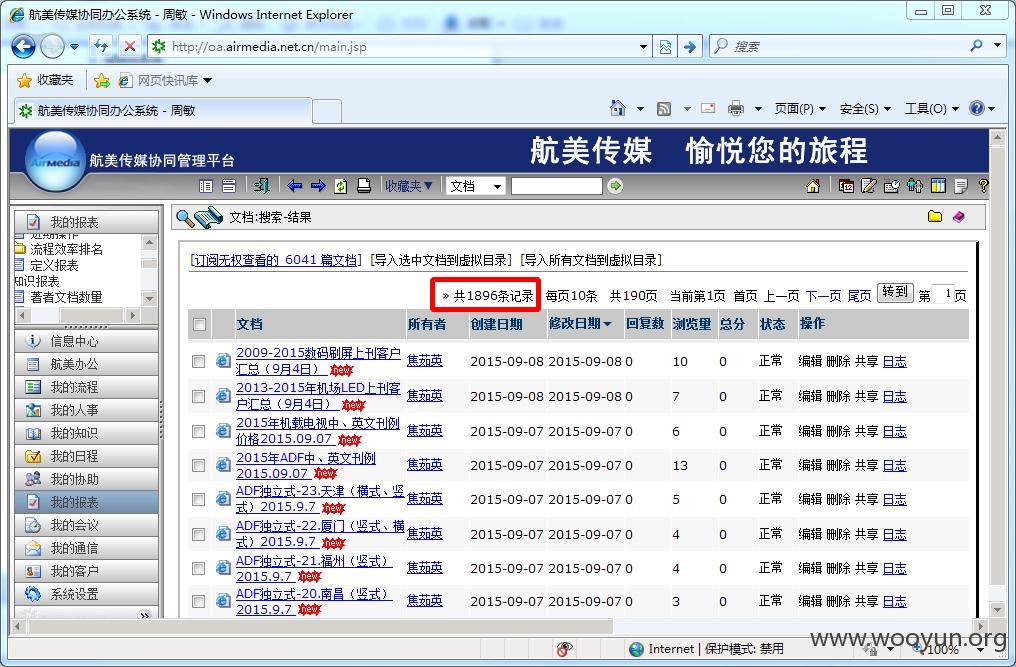Viewport: 1016px width, 667px height.
Task: Click the IE RSS feeds icon
Action: click(664, 109)
